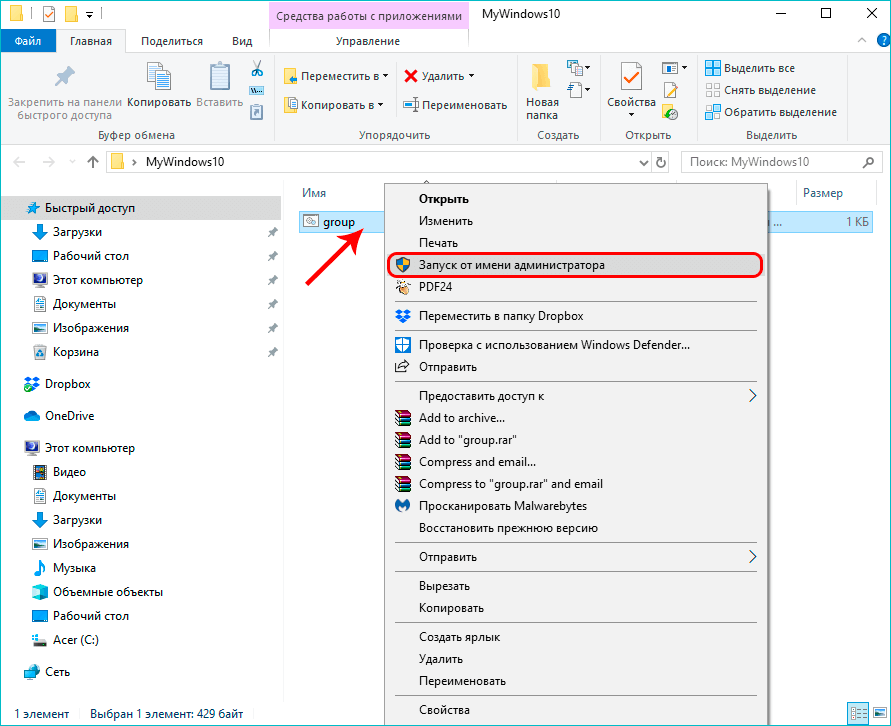Open the New item dropdown
891x726 pixels.
pos(578,68)
